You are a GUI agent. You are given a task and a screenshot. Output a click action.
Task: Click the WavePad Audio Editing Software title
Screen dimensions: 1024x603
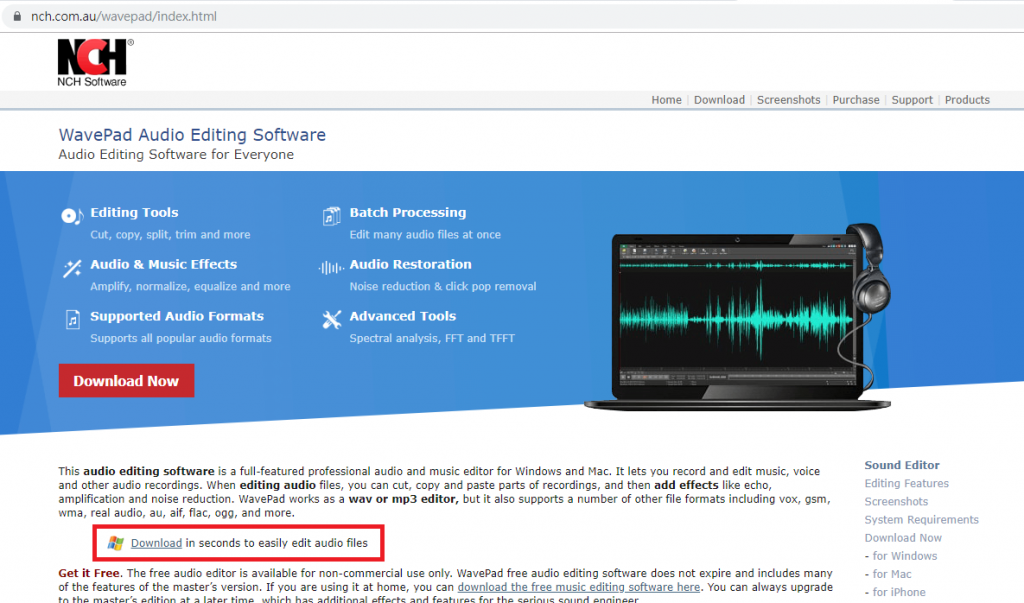click(x=192, y=135)
